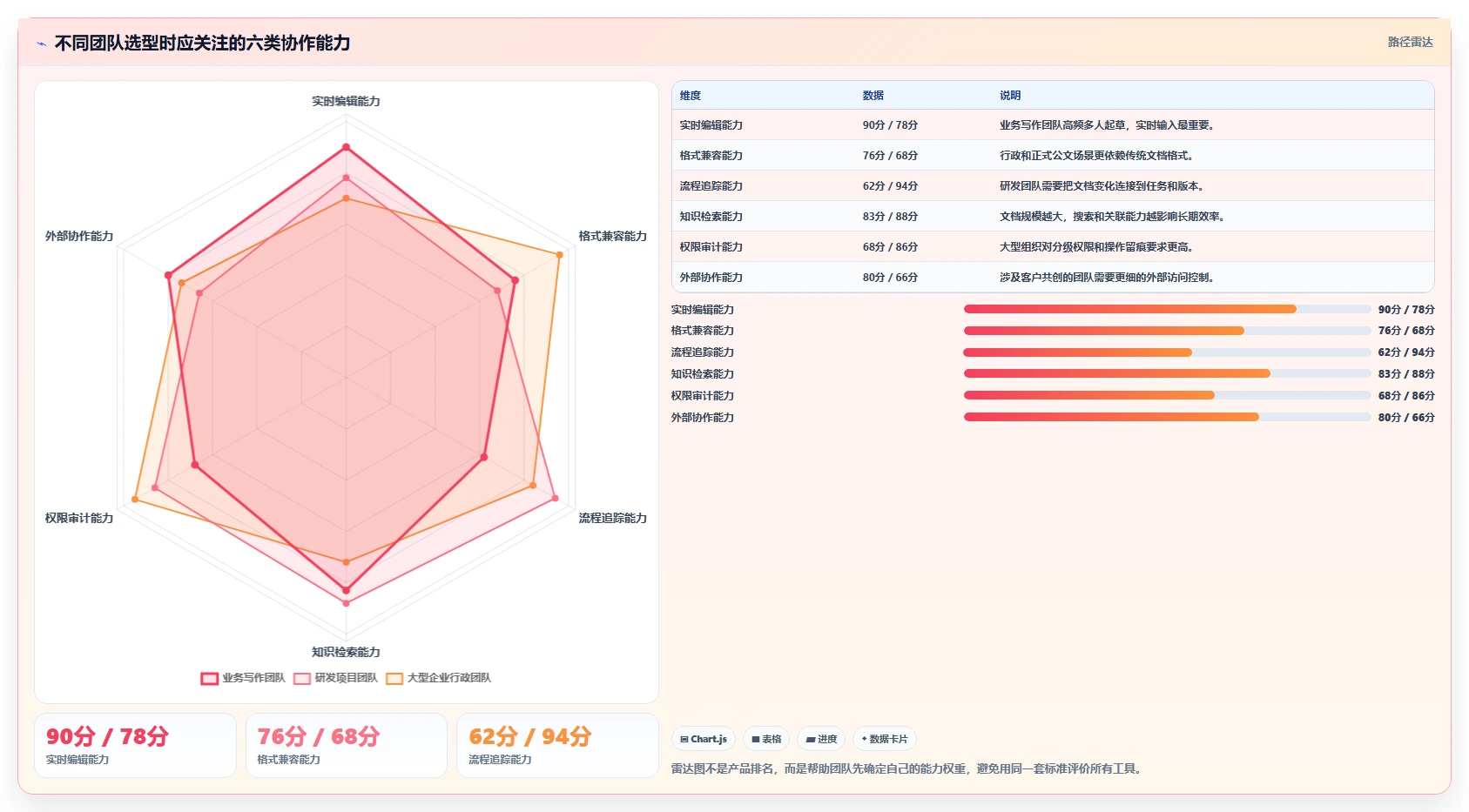Viewport: 1469px width, 812px height.
Task: Click the 外部协作能力 progress bar
Action: 1167,417
